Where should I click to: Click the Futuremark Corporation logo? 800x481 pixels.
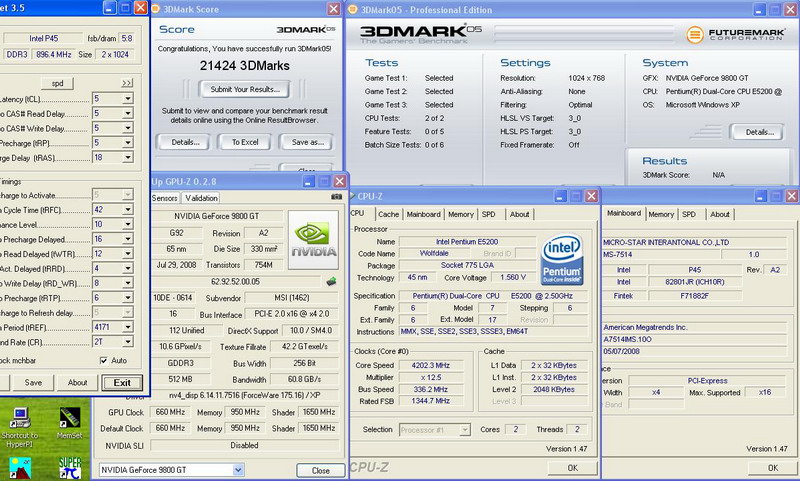click(x=735, y=35)
